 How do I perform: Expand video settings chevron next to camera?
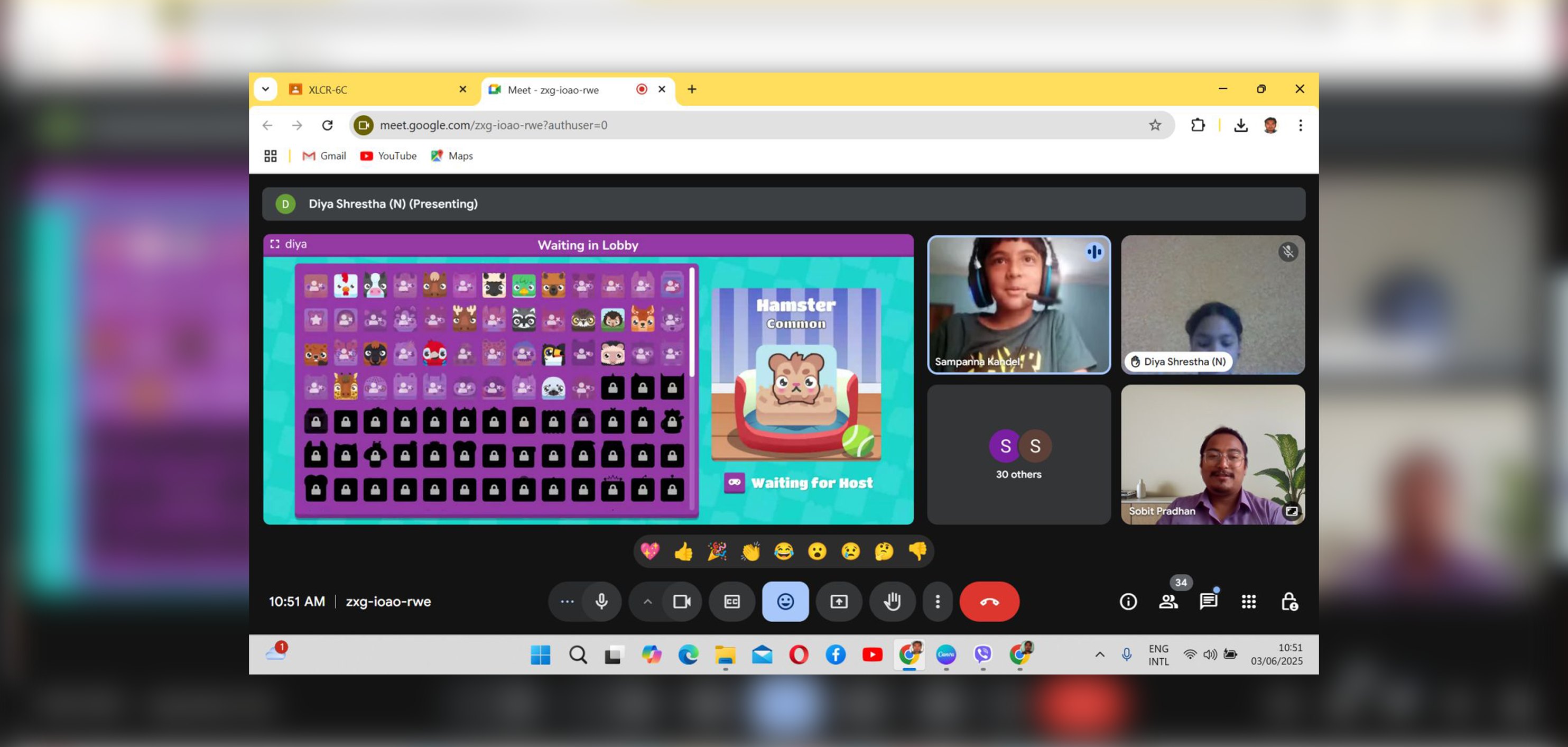(x=648, y=602)
